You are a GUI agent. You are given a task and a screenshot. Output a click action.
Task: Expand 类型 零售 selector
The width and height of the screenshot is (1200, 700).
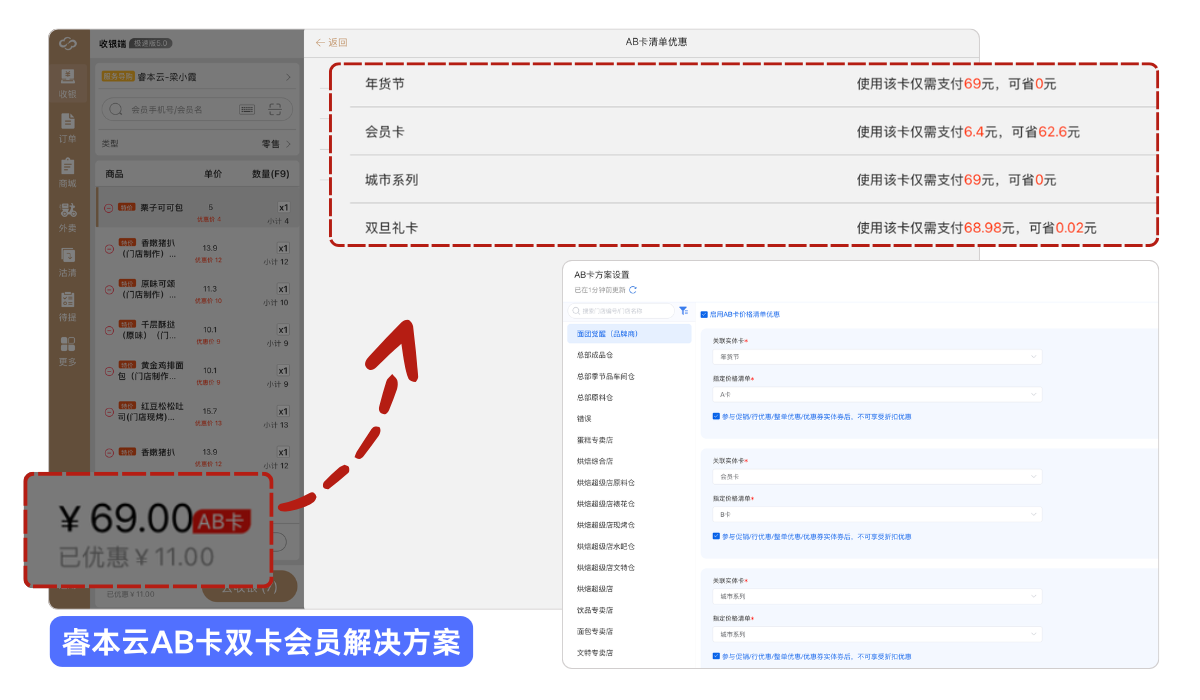[277, 144]
